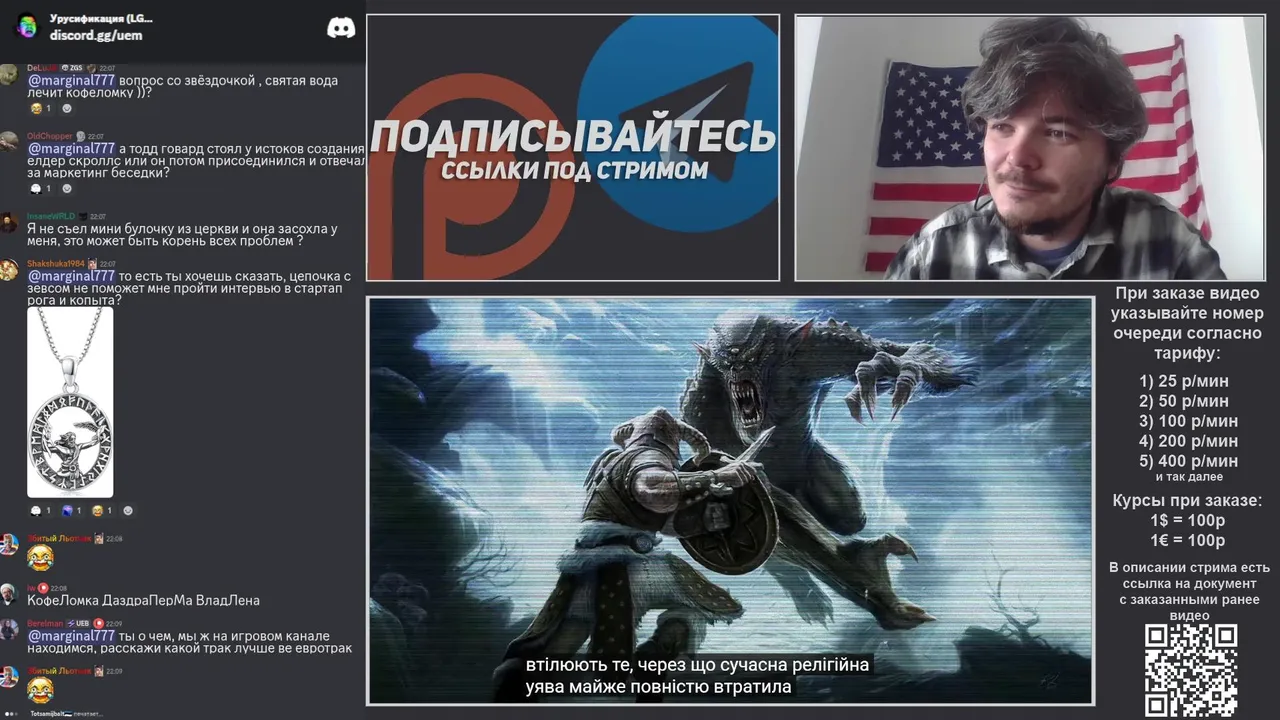This screenshot has width=1280, height=720.
Task: Click the Урусификация server name
Action: click(101, 18)
